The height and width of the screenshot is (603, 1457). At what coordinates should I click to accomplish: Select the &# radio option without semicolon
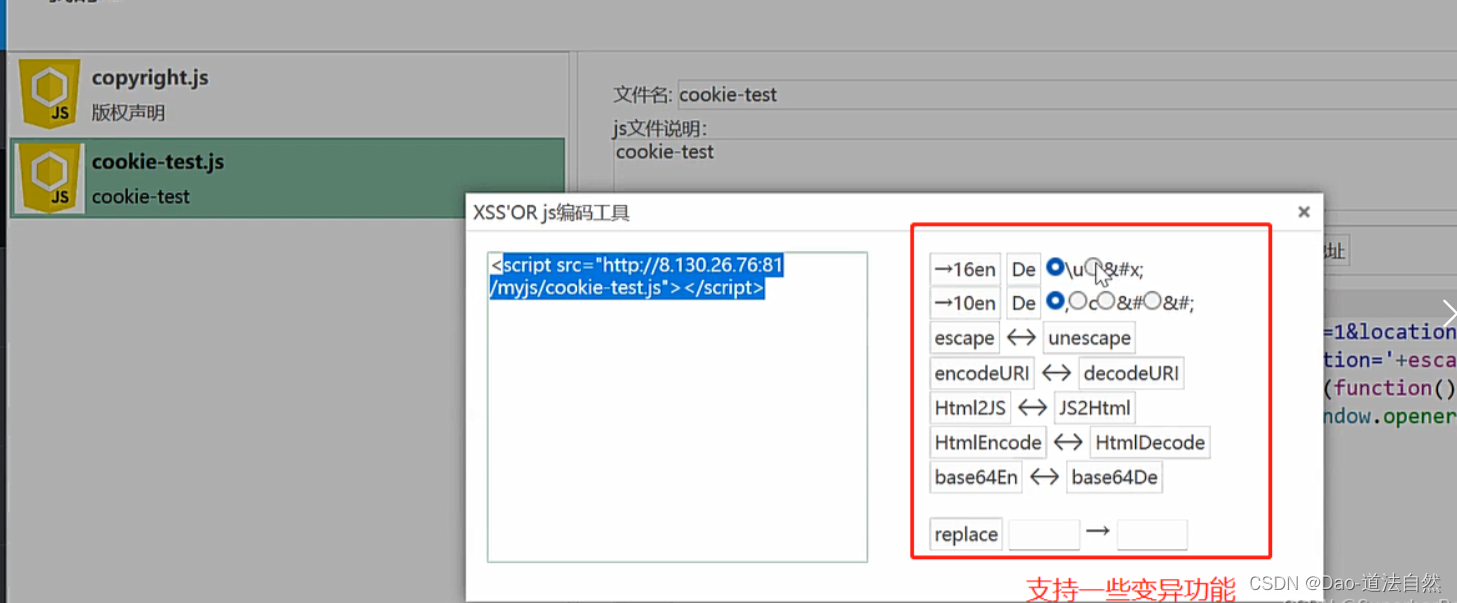pyautogui.click(x=1106, y=301)
